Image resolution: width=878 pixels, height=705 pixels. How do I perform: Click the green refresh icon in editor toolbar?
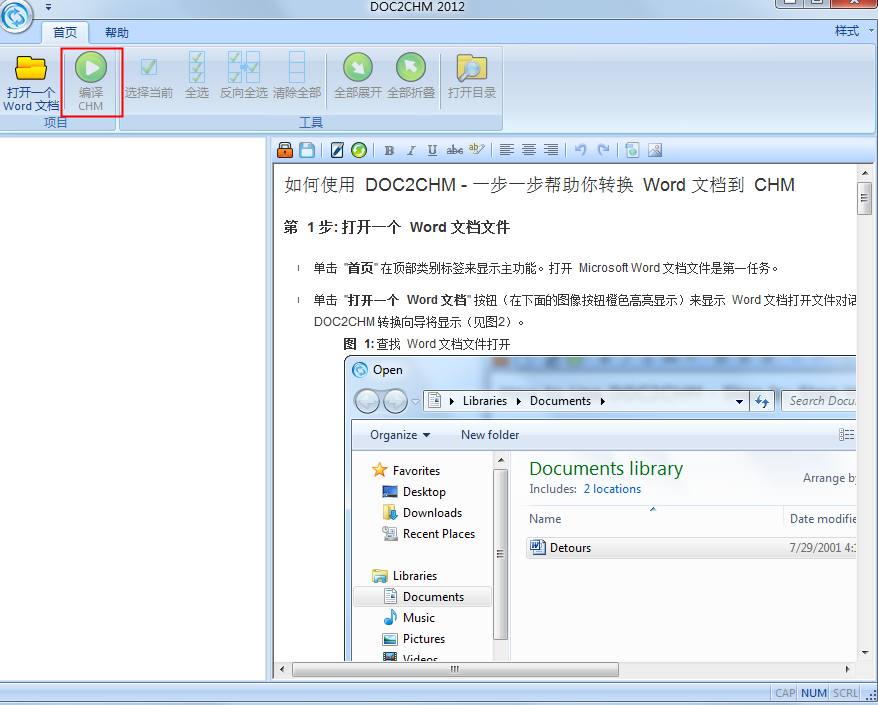pos(359,150)
